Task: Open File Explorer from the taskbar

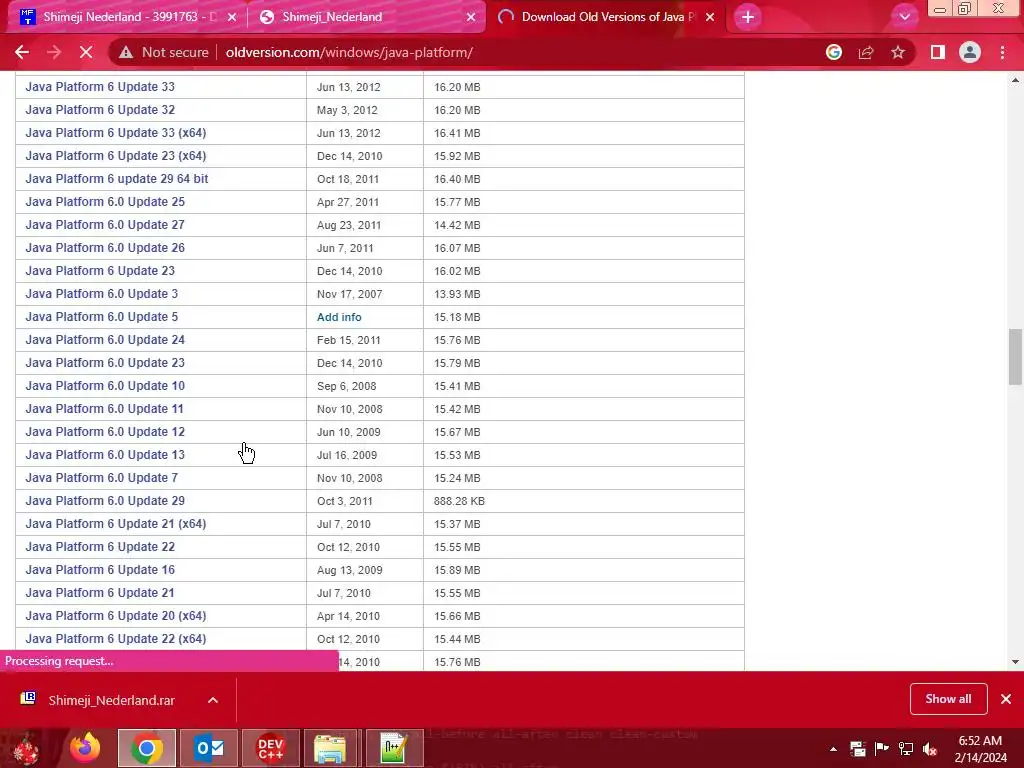Action: [330, 748]
